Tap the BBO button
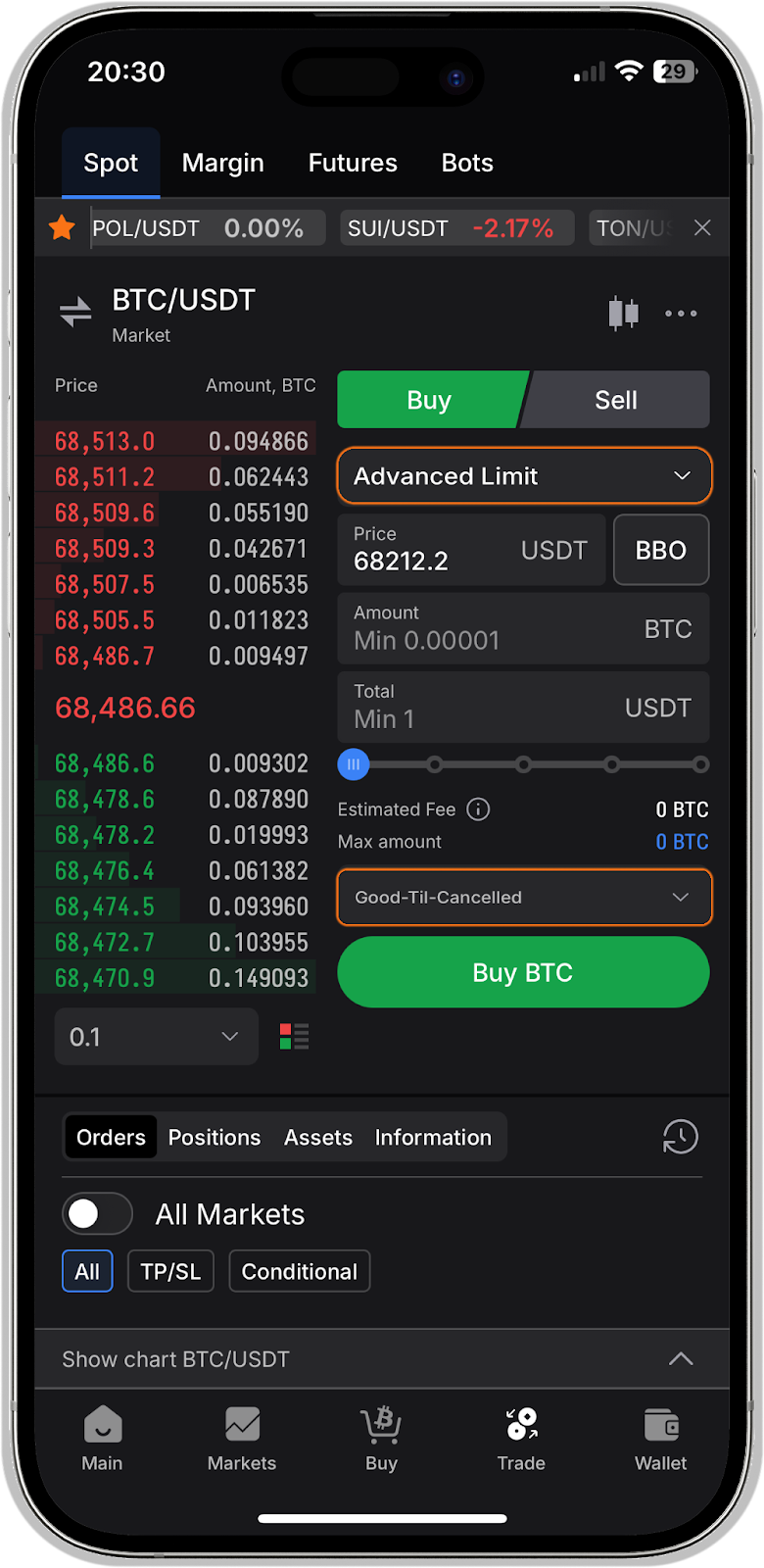 click(x=661, y=551)
